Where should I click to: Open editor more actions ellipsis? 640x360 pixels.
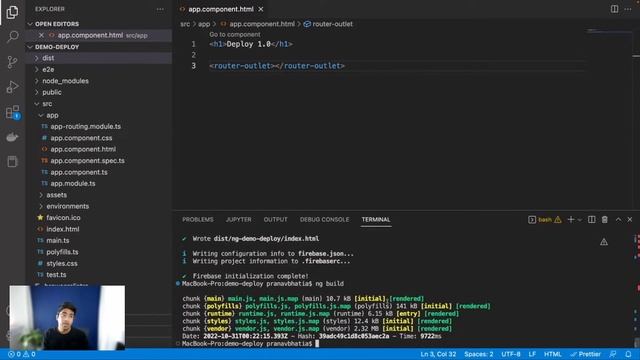point(628,9)
